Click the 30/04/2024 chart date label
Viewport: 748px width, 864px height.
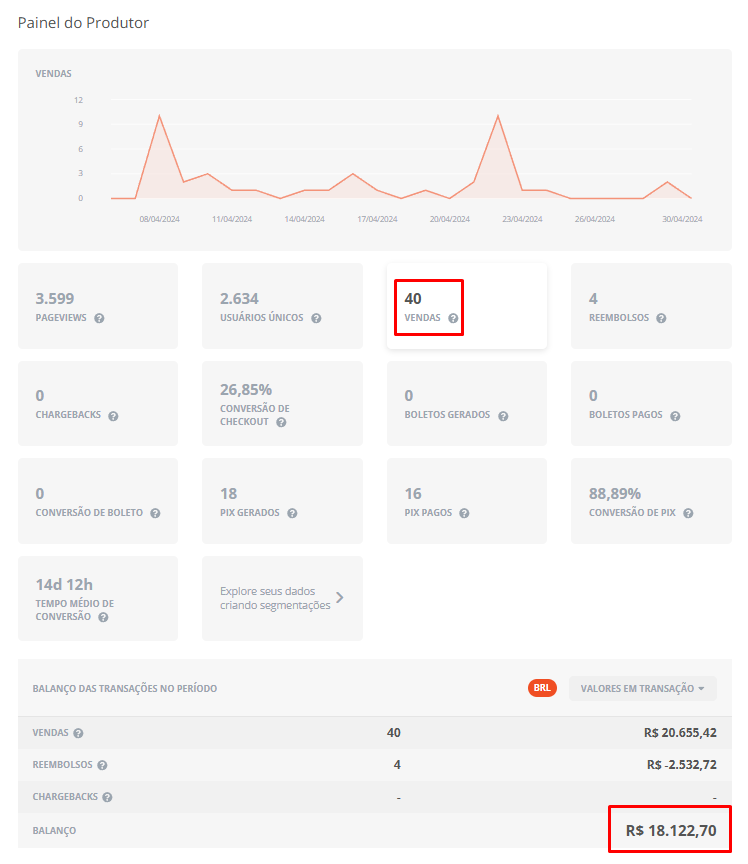[x=682, y=219]
